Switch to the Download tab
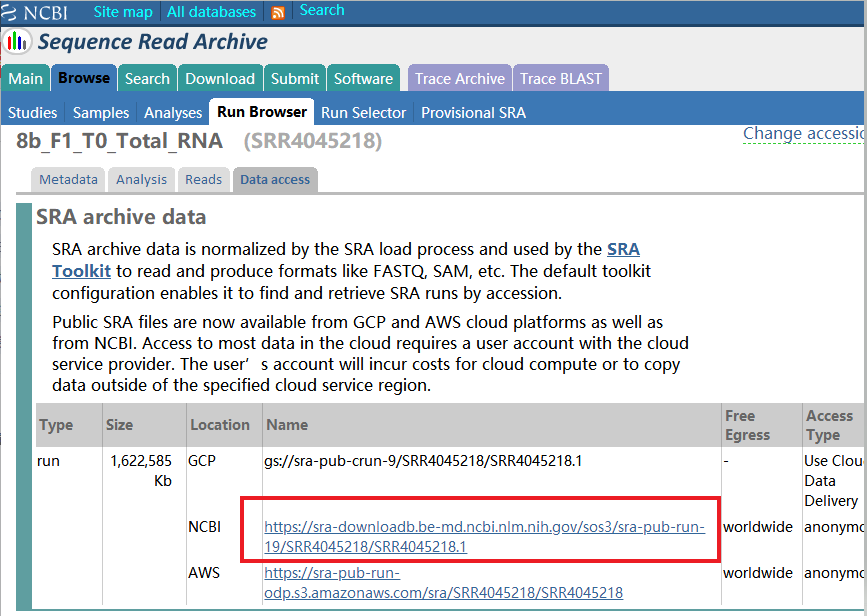 pyautogui.click(x=220, y=79)
